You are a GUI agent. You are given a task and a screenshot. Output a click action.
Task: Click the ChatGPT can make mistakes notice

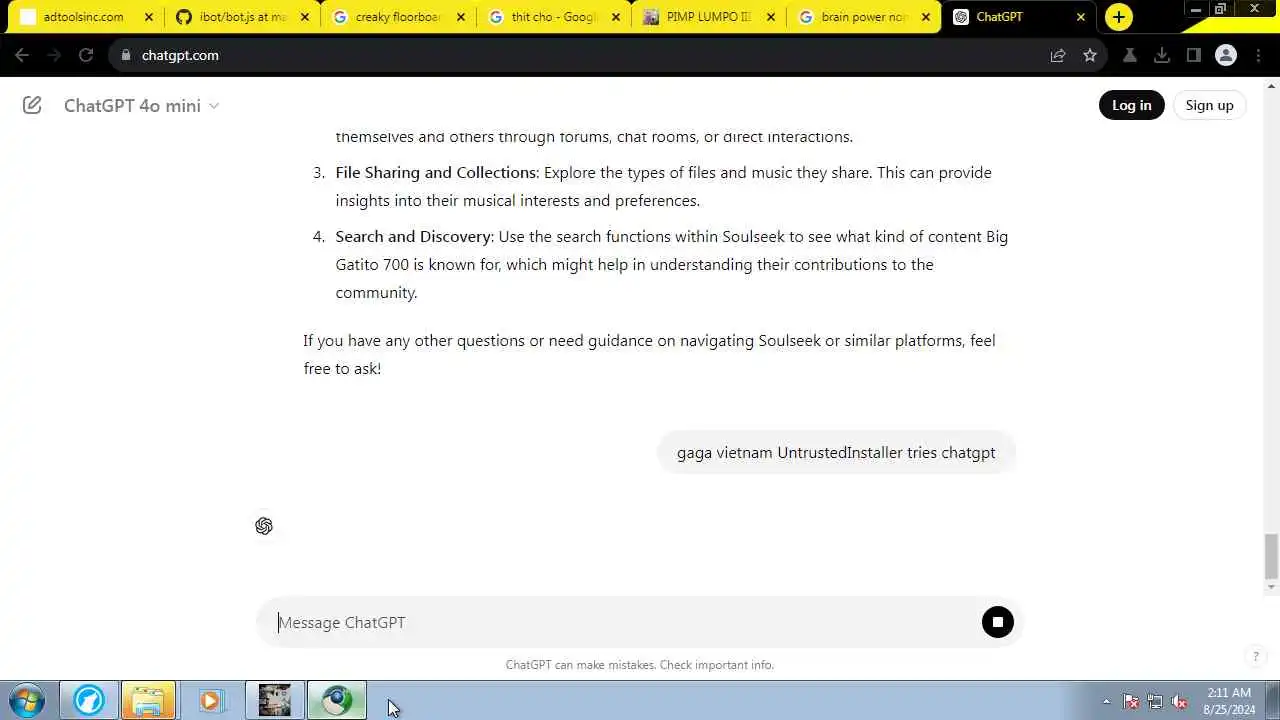coord(639,665)
